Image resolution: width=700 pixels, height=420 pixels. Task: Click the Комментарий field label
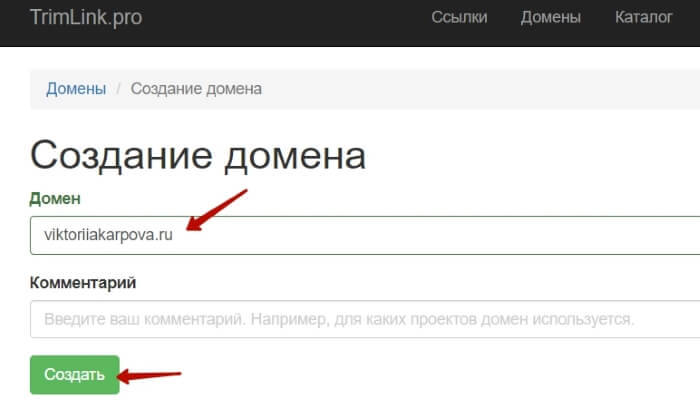click(83, 282)
